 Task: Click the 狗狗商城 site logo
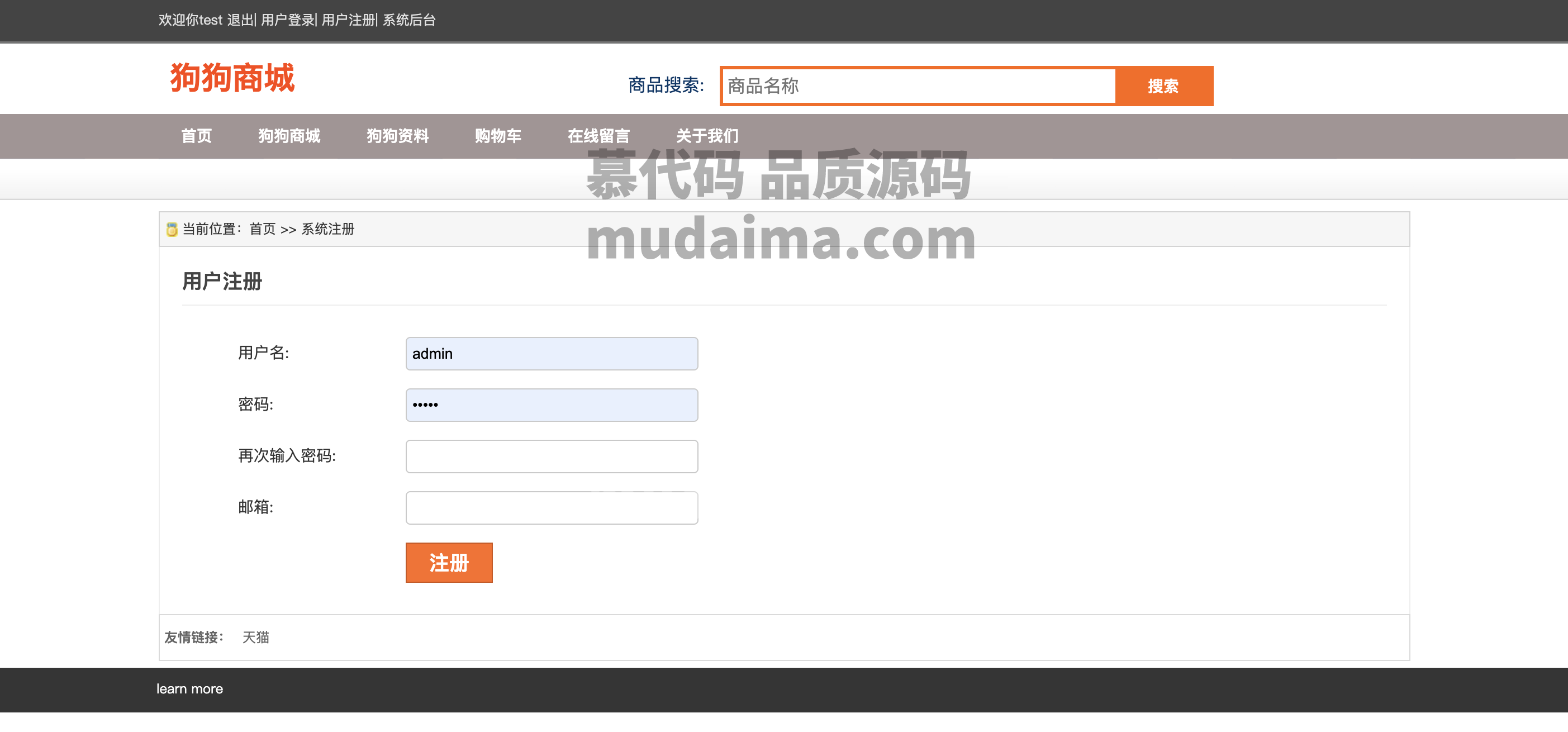click(232, 78)
